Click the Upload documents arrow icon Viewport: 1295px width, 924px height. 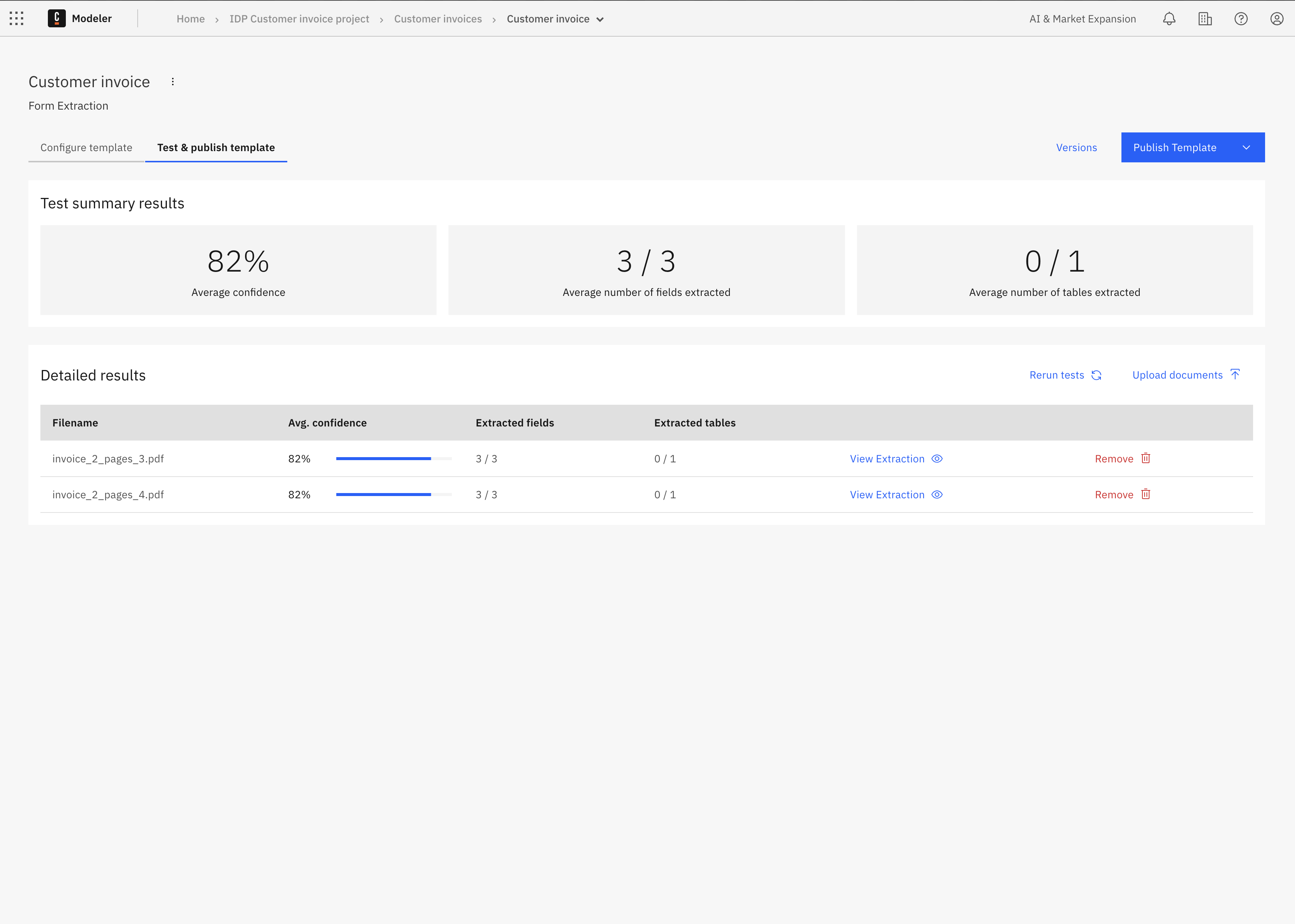tap(1235, 374)
